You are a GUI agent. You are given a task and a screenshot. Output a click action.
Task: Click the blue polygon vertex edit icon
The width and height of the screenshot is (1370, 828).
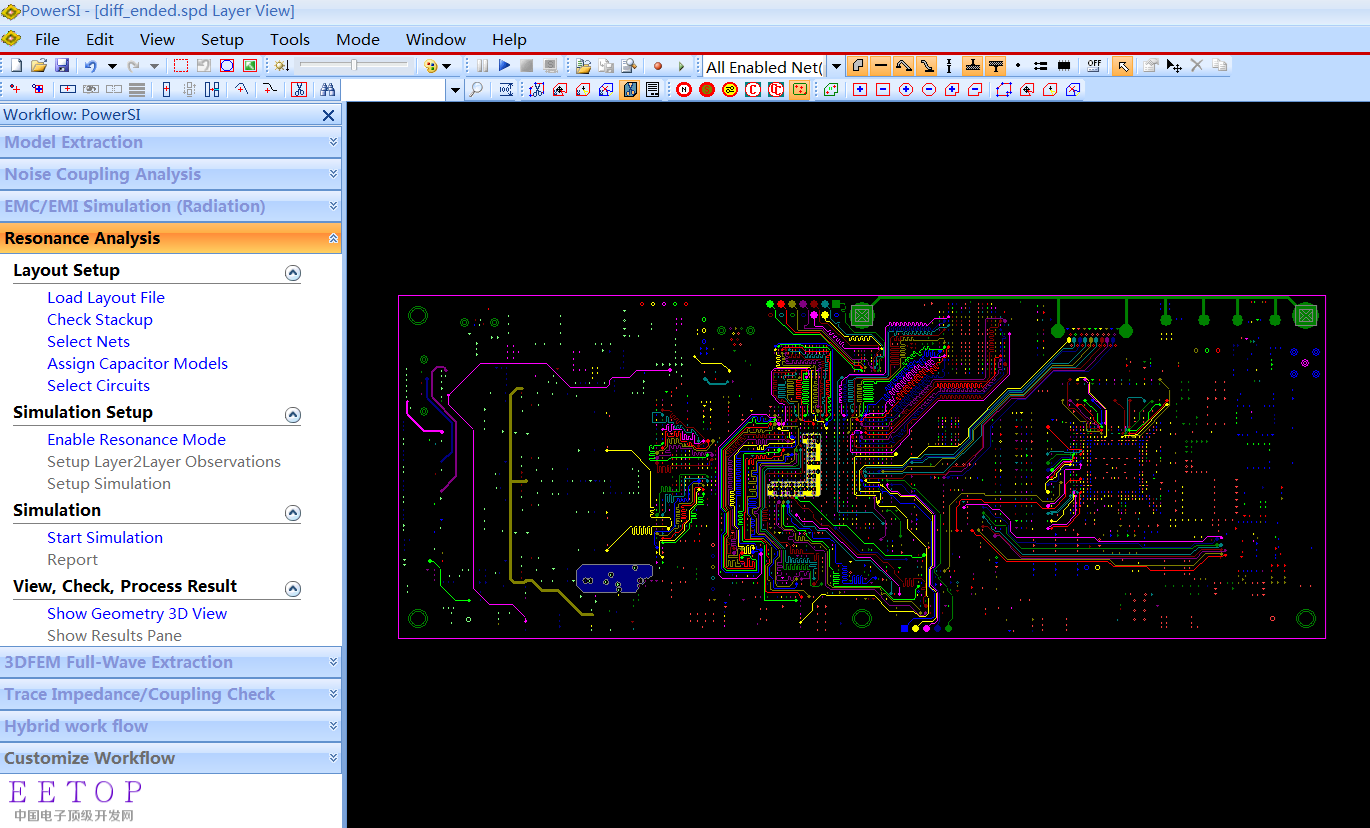coord(1004,89)
